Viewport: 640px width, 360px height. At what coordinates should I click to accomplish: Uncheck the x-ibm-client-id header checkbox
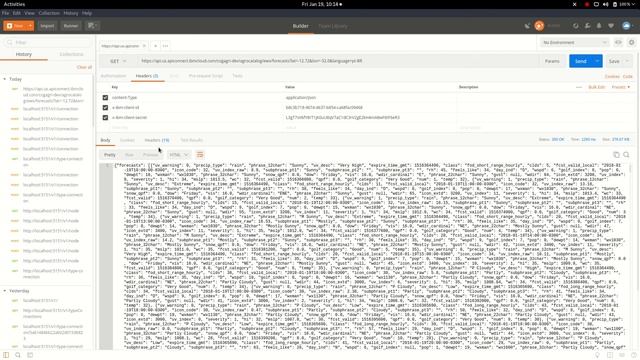click(105, 107)
